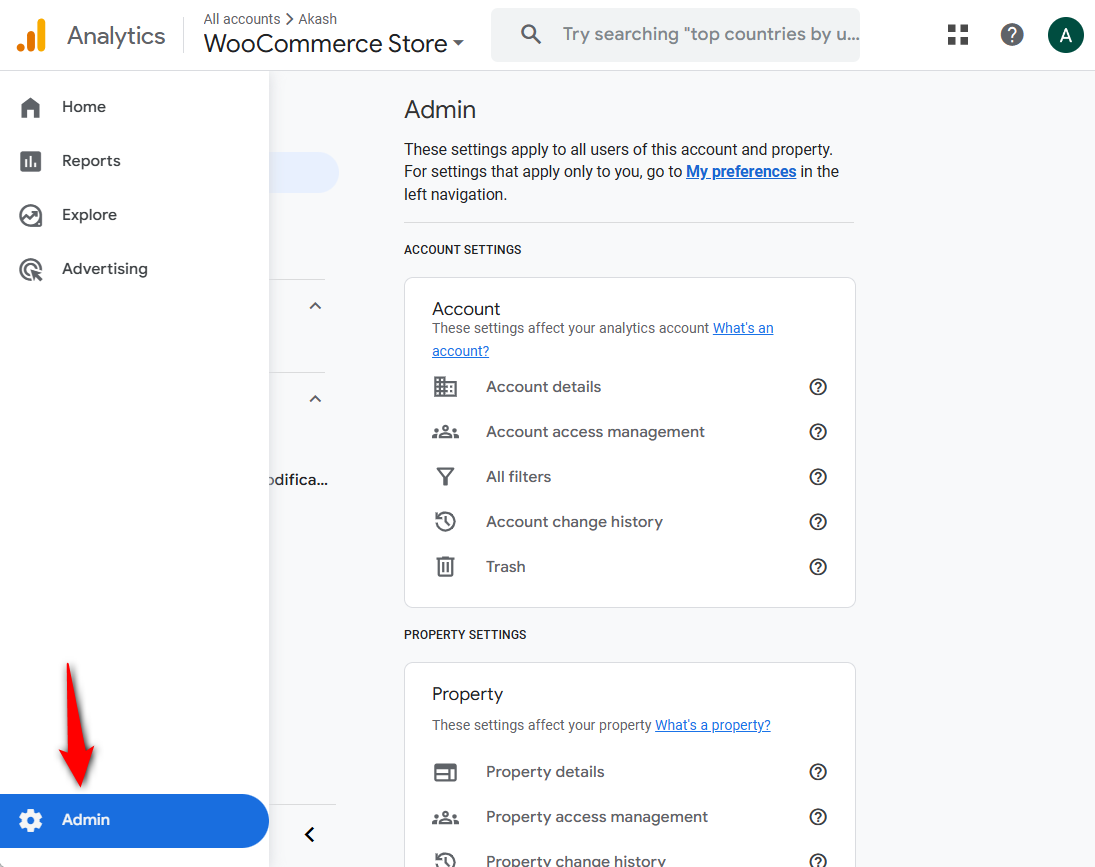This screenshot has height=867, width=1095.
Task: Follow the My preferences link
Action: pos(741,172)
